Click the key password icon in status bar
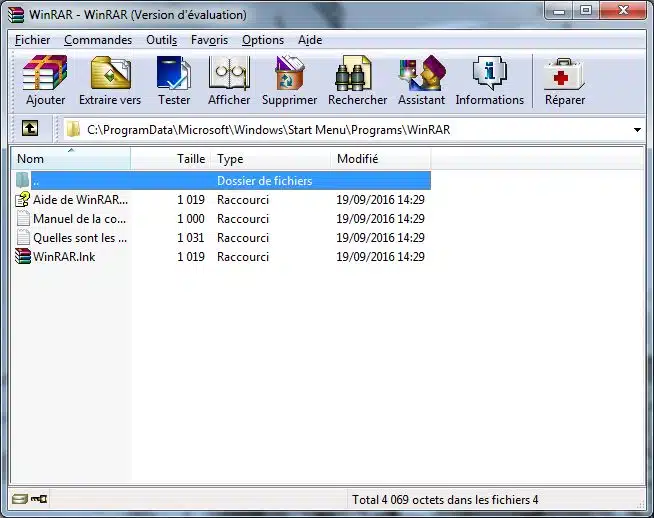Screen dimensions: 654x518 click(x=39, y=499)
